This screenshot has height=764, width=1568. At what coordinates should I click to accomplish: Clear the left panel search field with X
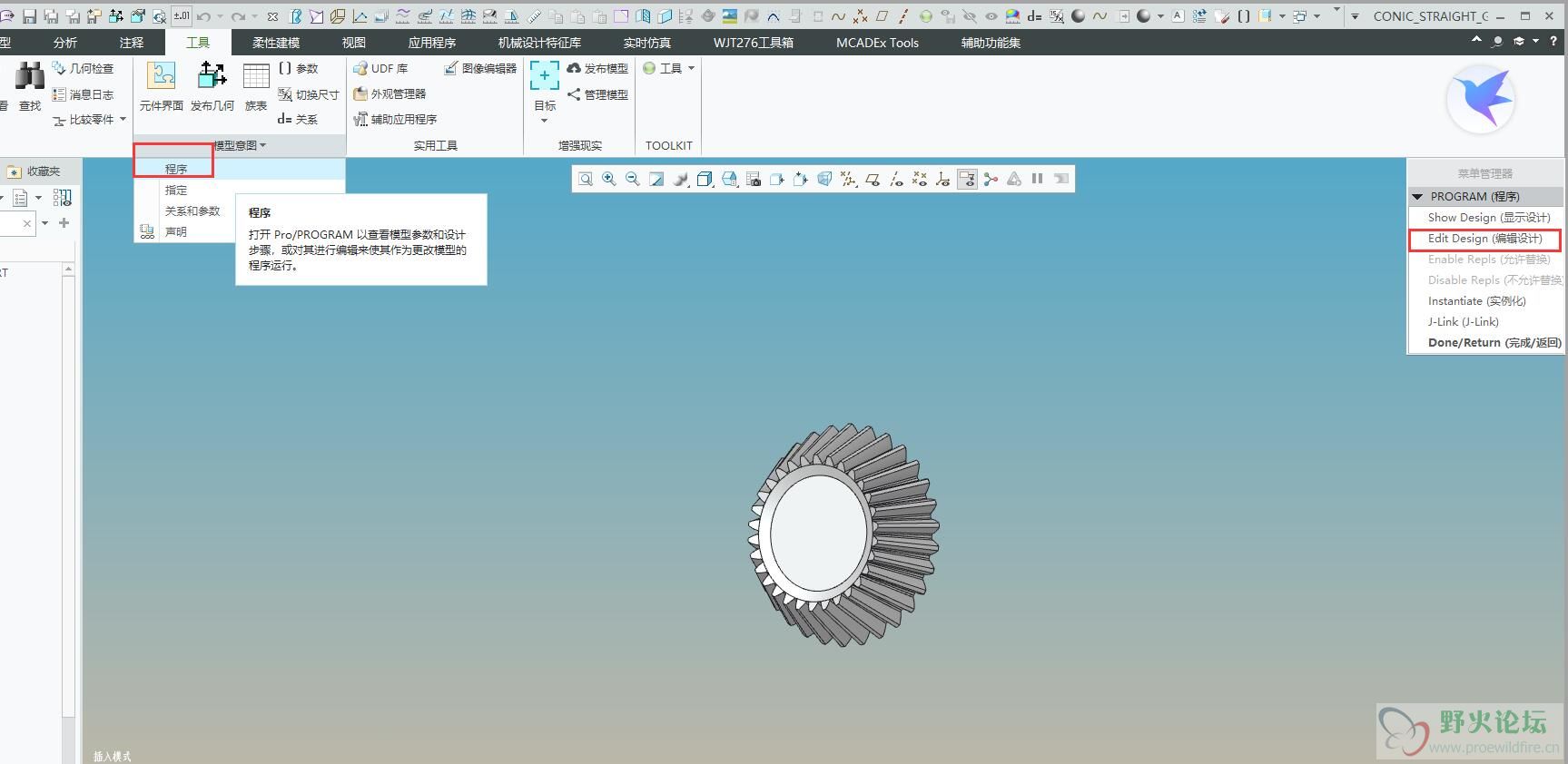click(x=27, y=223)
